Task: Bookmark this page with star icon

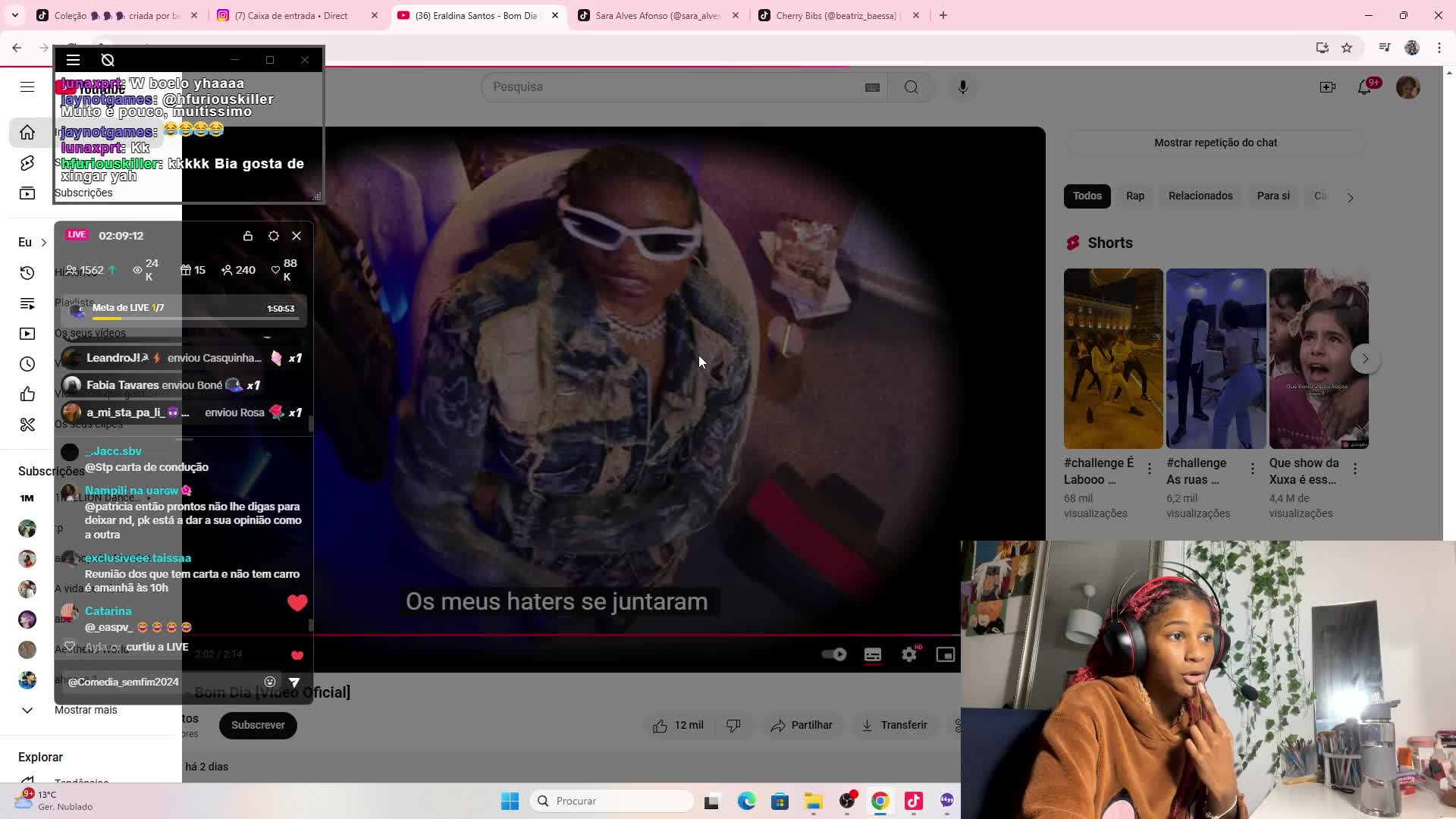Action: pyautogui.click(x=1347, y=48)
